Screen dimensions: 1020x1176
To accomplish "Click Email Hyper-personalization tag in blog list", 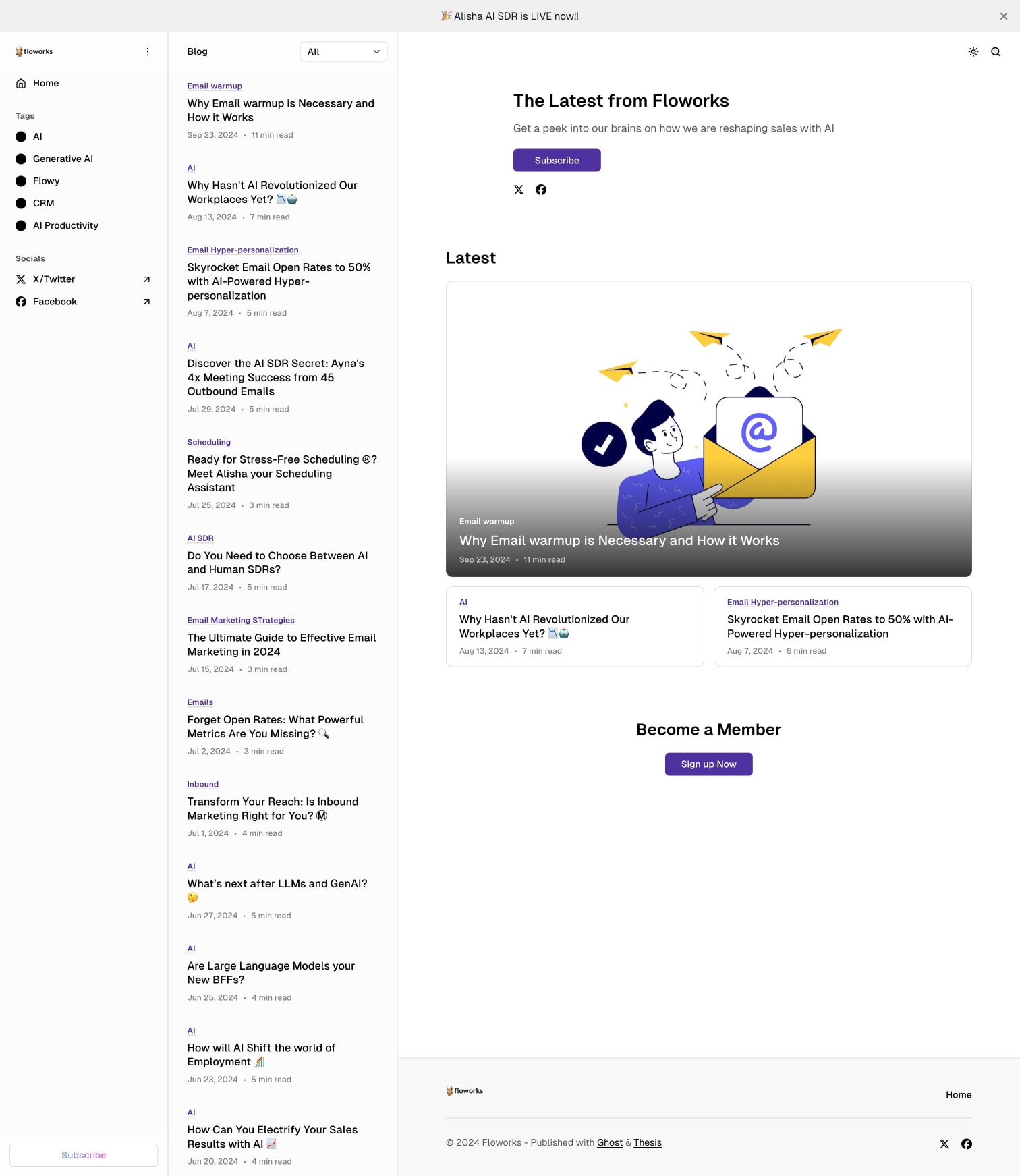I will [x=243, y=250].
